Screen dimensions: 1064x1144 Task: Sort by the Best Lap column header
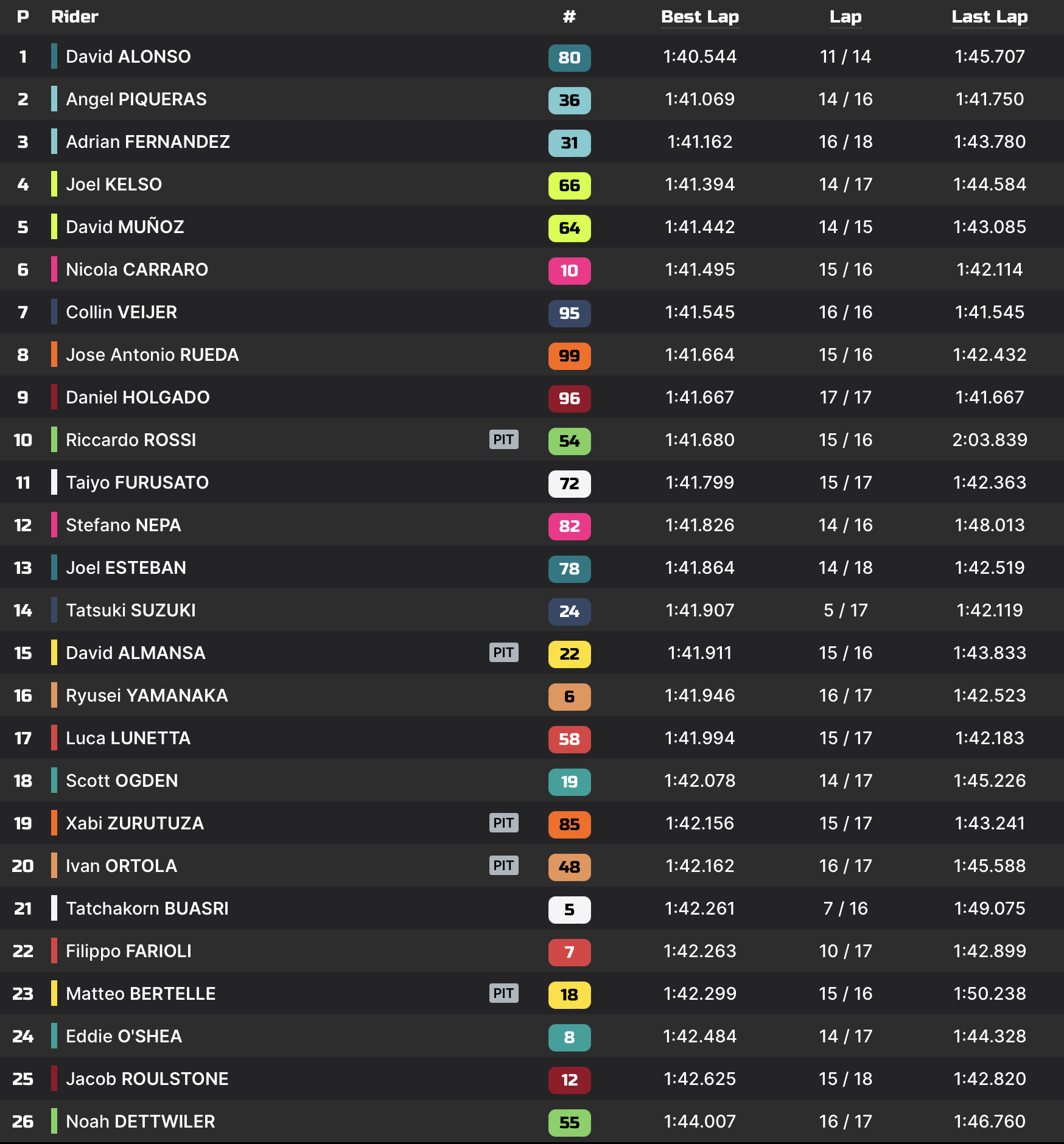coord(700,17)
